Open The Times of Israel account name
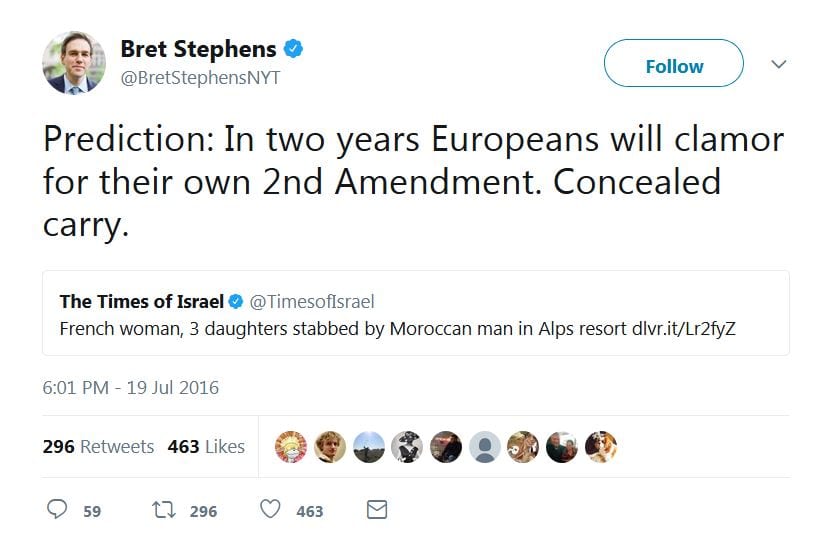The width and height of the screenshot is (832, 555). click(x=141, y=301)
